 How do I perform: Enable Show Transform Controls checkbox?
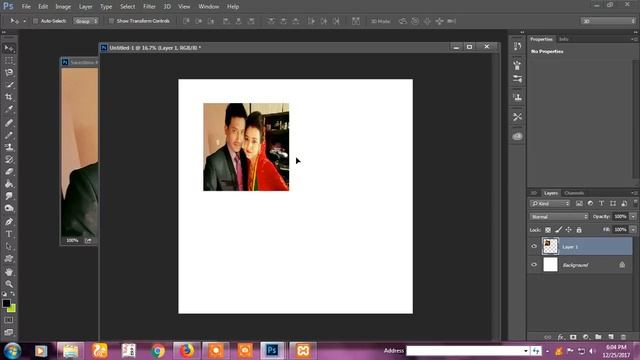(111, 21)
